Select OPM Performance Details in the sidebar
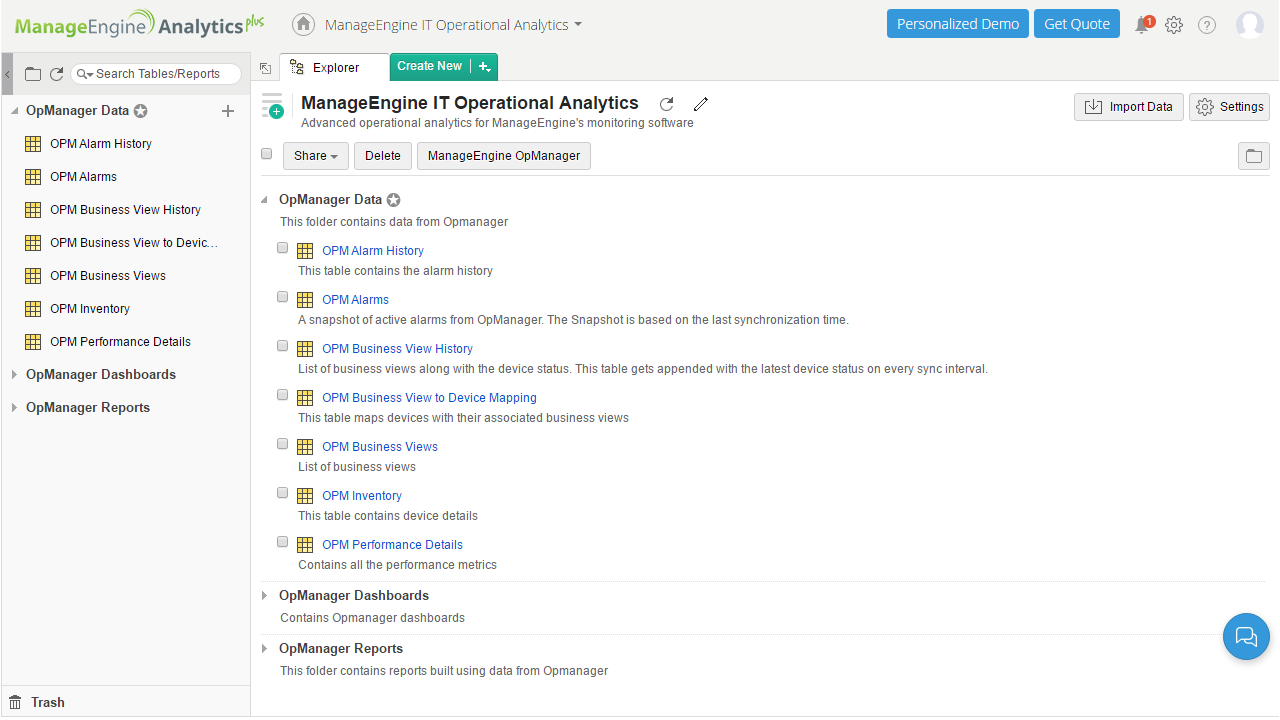Viewport: 1280px width, 720px height. (120, 342)
